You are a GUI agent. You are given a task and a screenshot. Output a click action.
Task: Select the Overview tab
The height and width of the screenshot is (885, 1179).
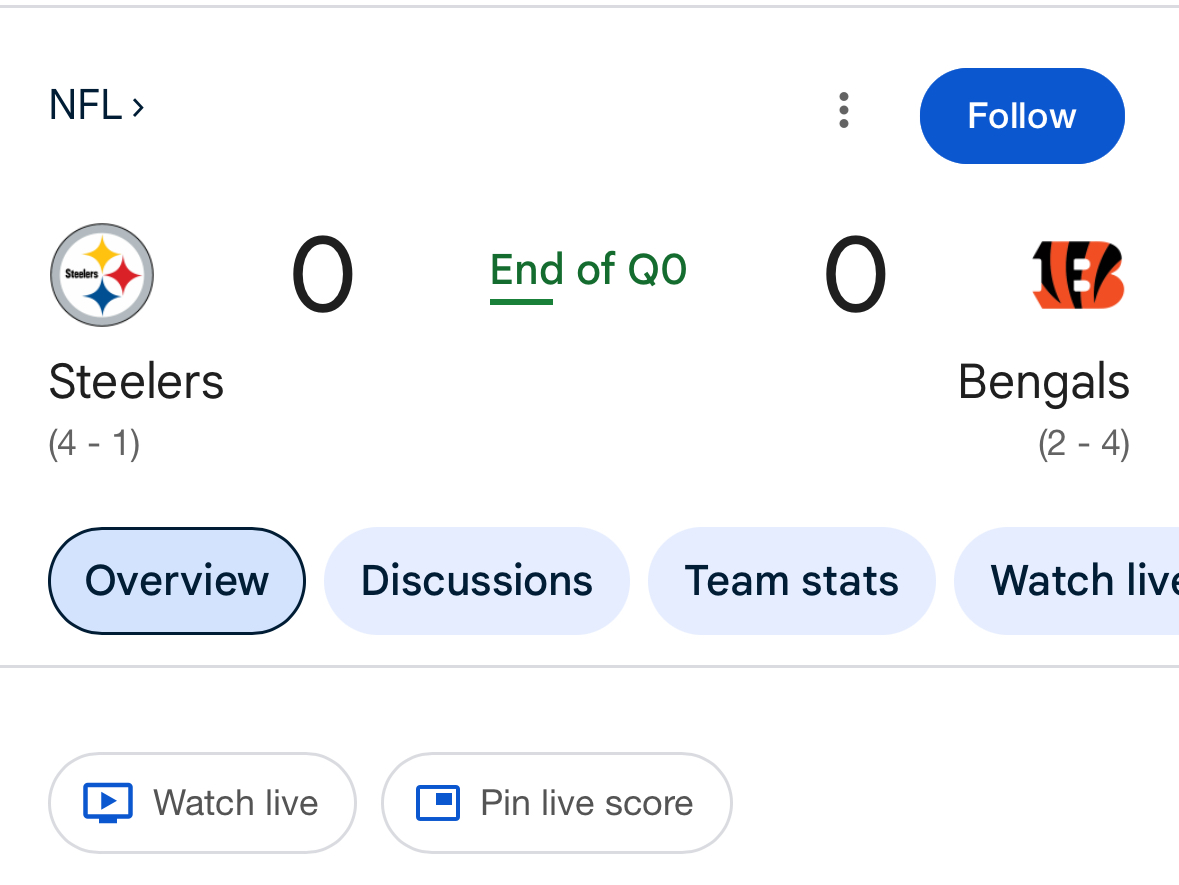(x=177, y=581)
